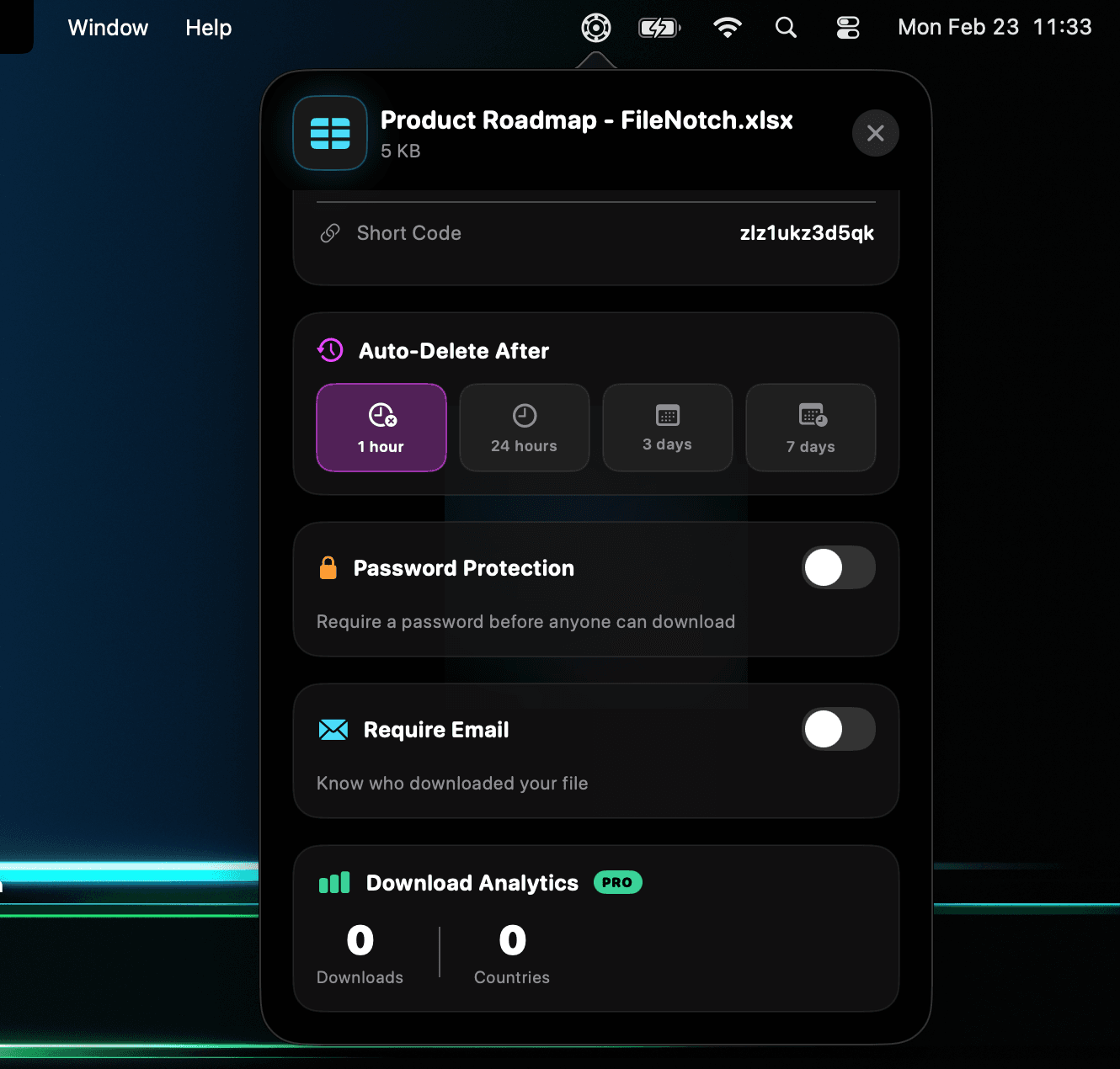Open the Window menu
Viewport: 1120px width, 1069px height.
(x=108, y=27)
